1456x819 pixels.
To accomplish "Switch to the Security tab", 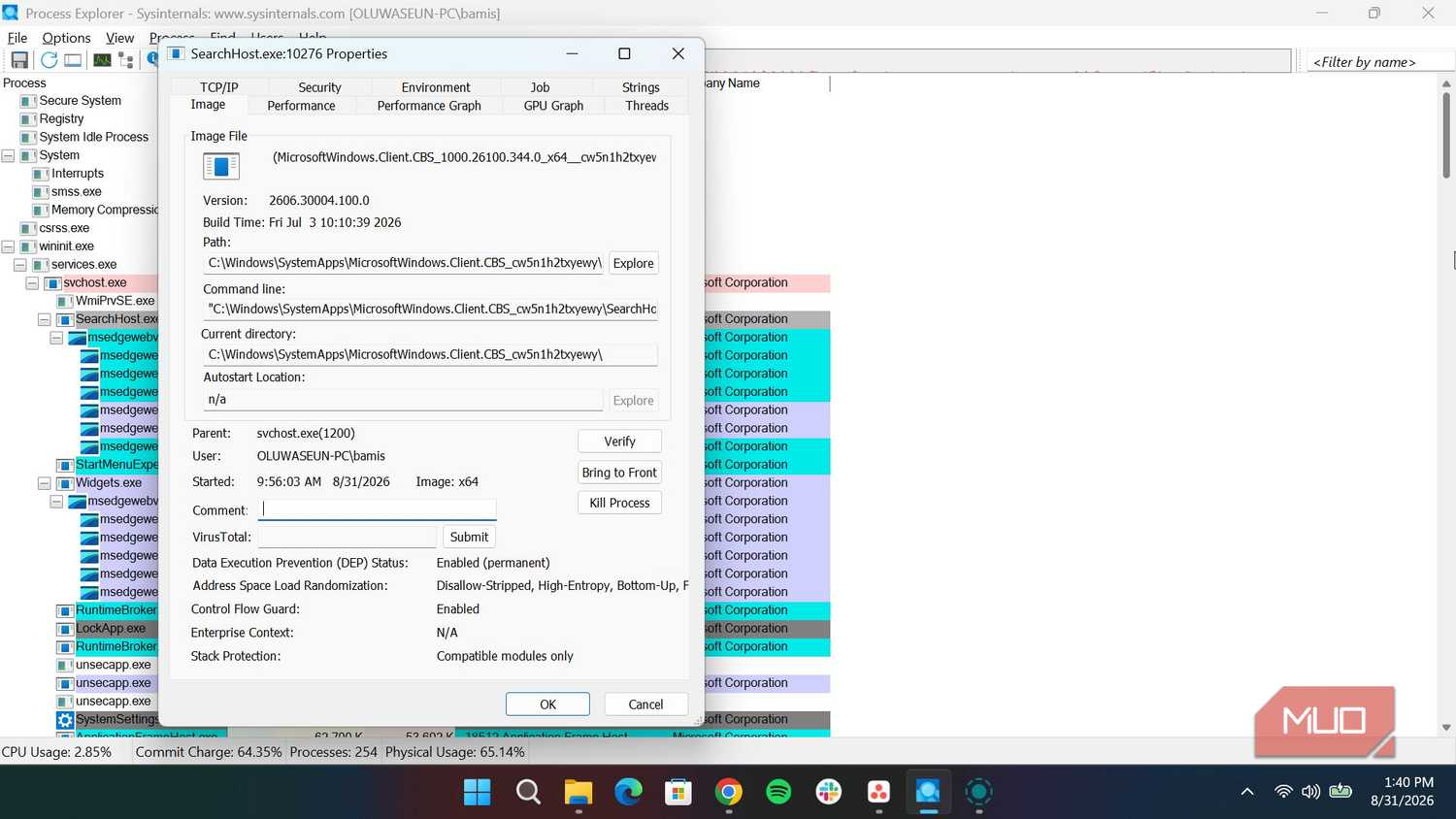I will coord(319,87).
